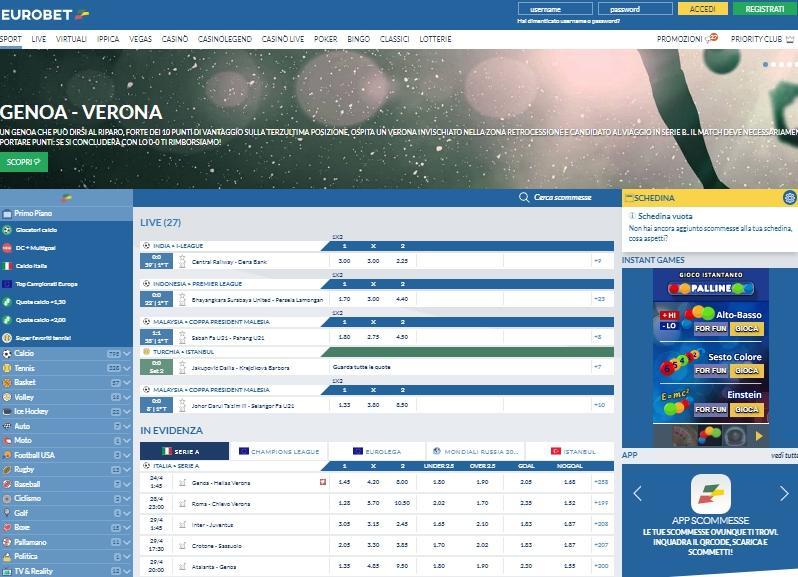Viewport: 798px width, 577px height.
Task: Select the Giocatori calcio ball icon
Action: [x=7, y=230]
